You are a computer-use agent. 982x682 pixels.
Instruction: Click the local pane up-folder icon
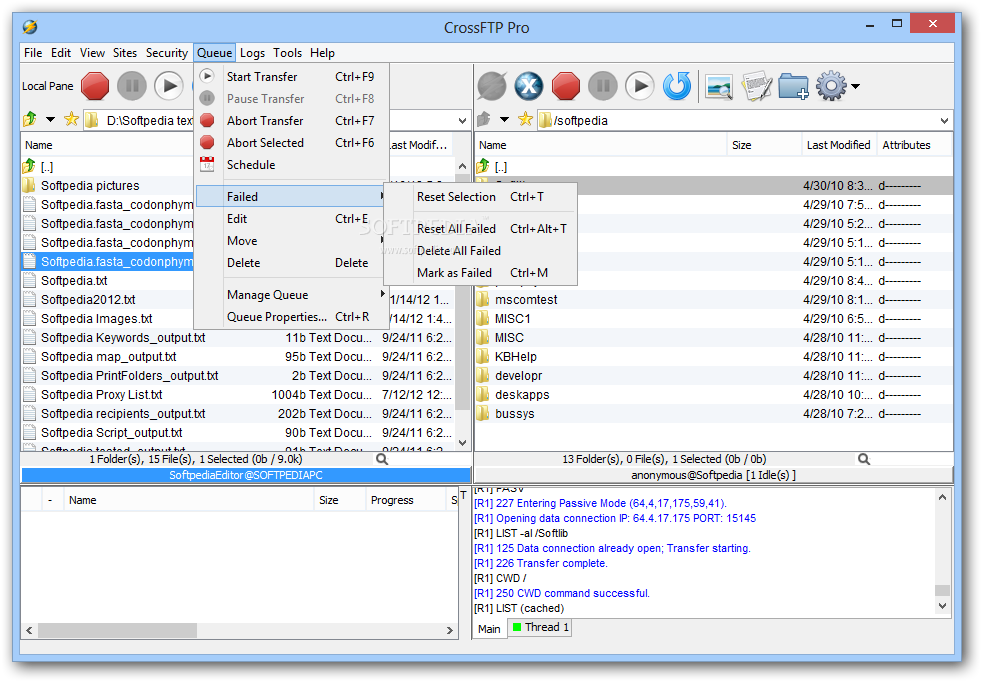29,119
